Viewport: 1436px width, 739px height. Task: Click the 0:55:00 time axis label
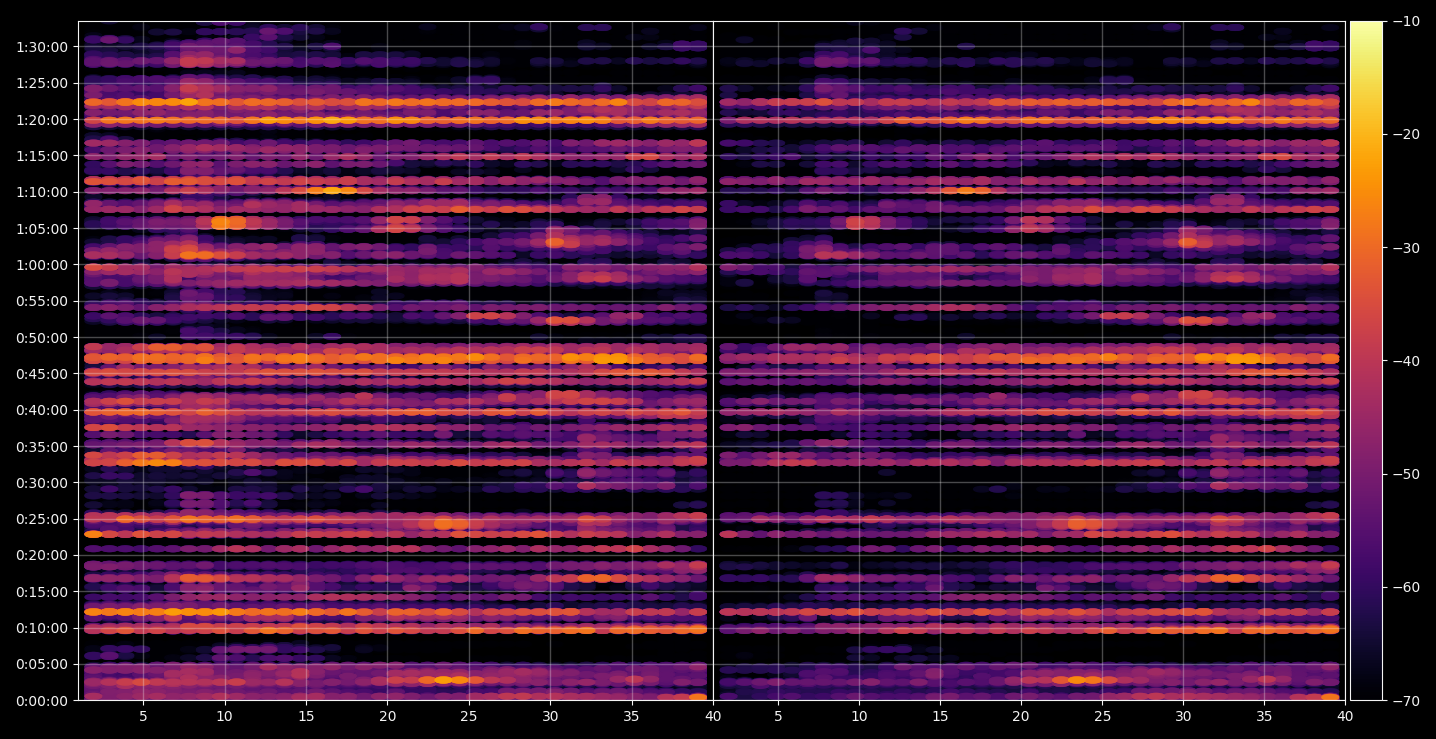(42, 301)
